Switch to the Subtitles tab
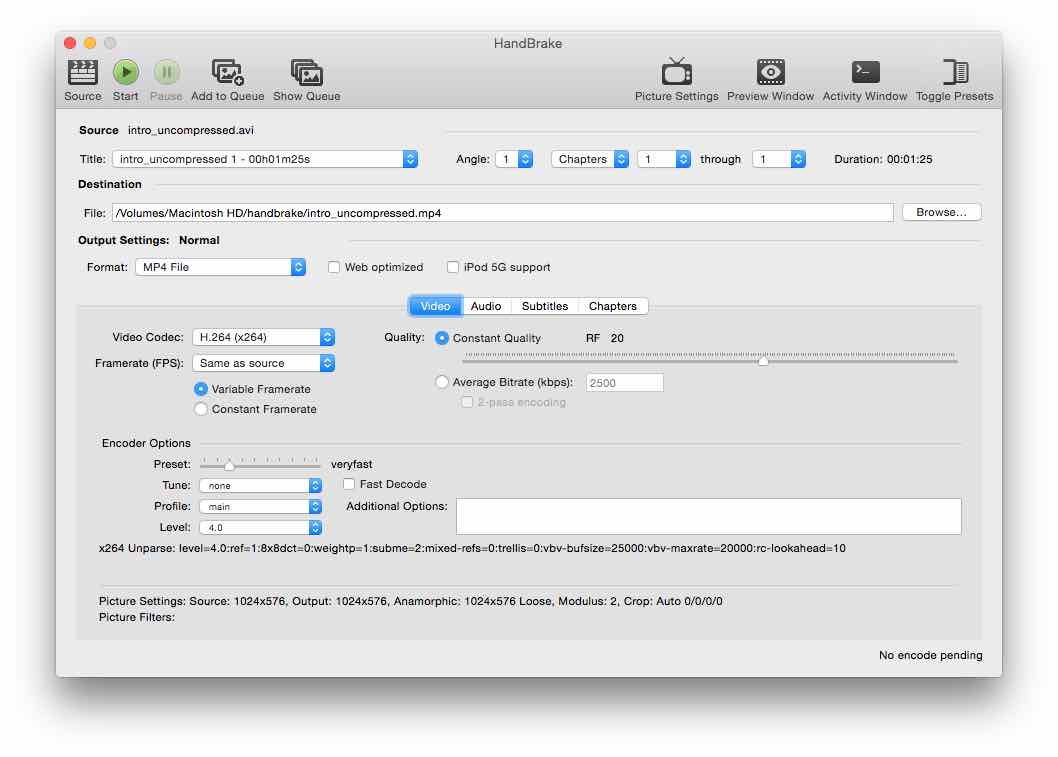 click(544, 306)
